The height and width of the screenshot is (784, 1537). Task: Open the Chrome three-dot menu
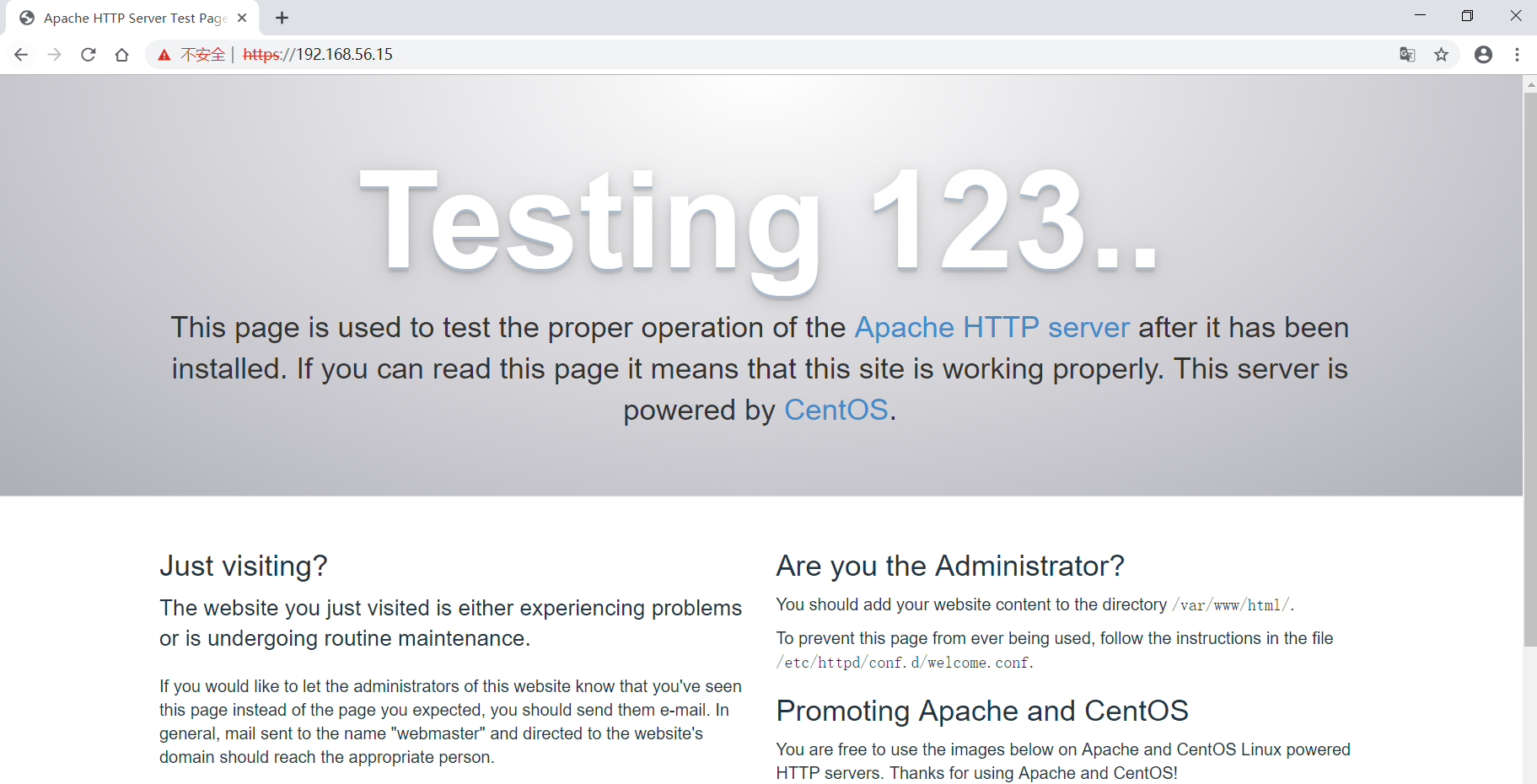(1518, 55)
